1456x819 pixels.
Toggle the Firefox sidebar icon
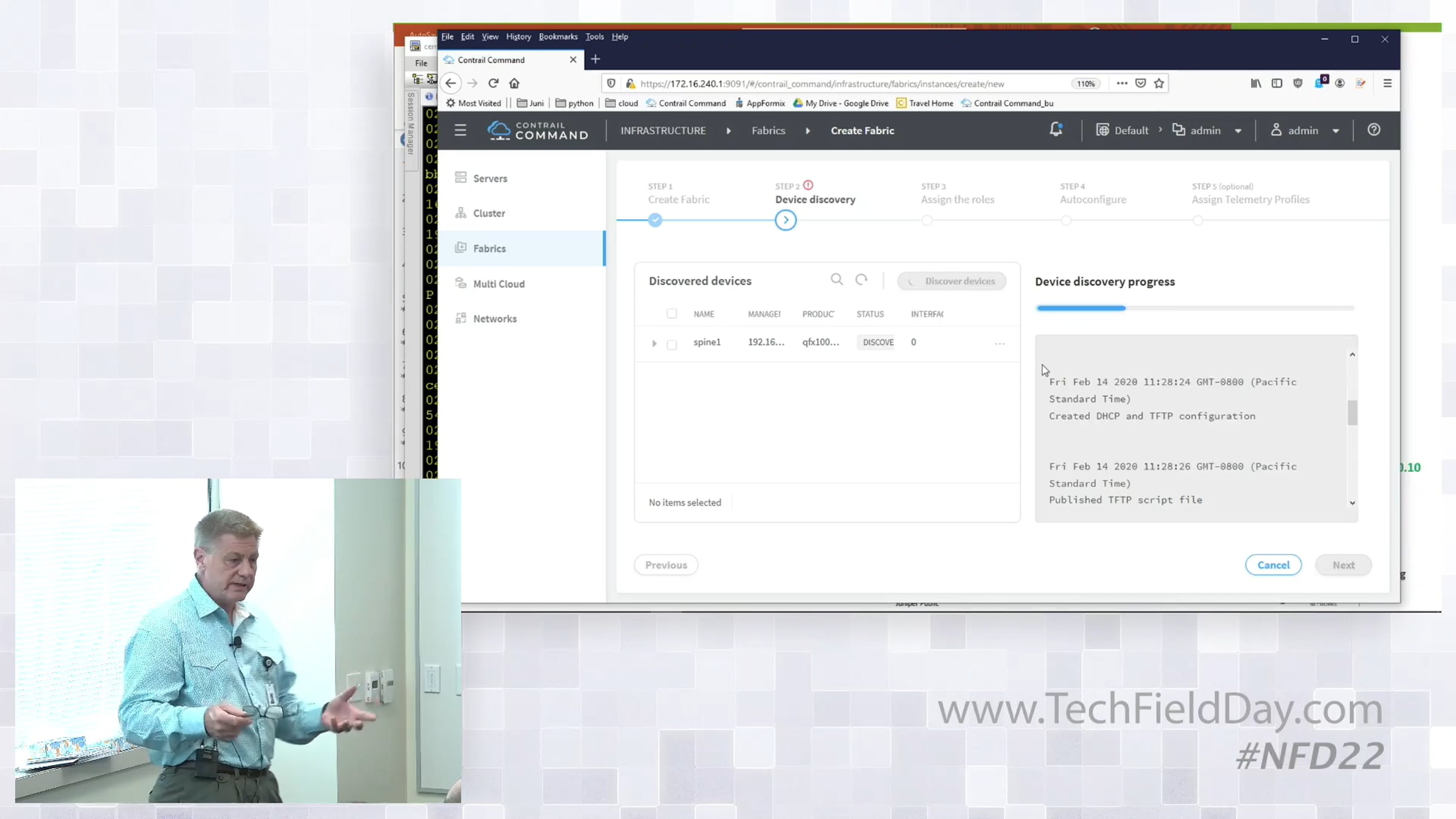tap(1277, 84)
